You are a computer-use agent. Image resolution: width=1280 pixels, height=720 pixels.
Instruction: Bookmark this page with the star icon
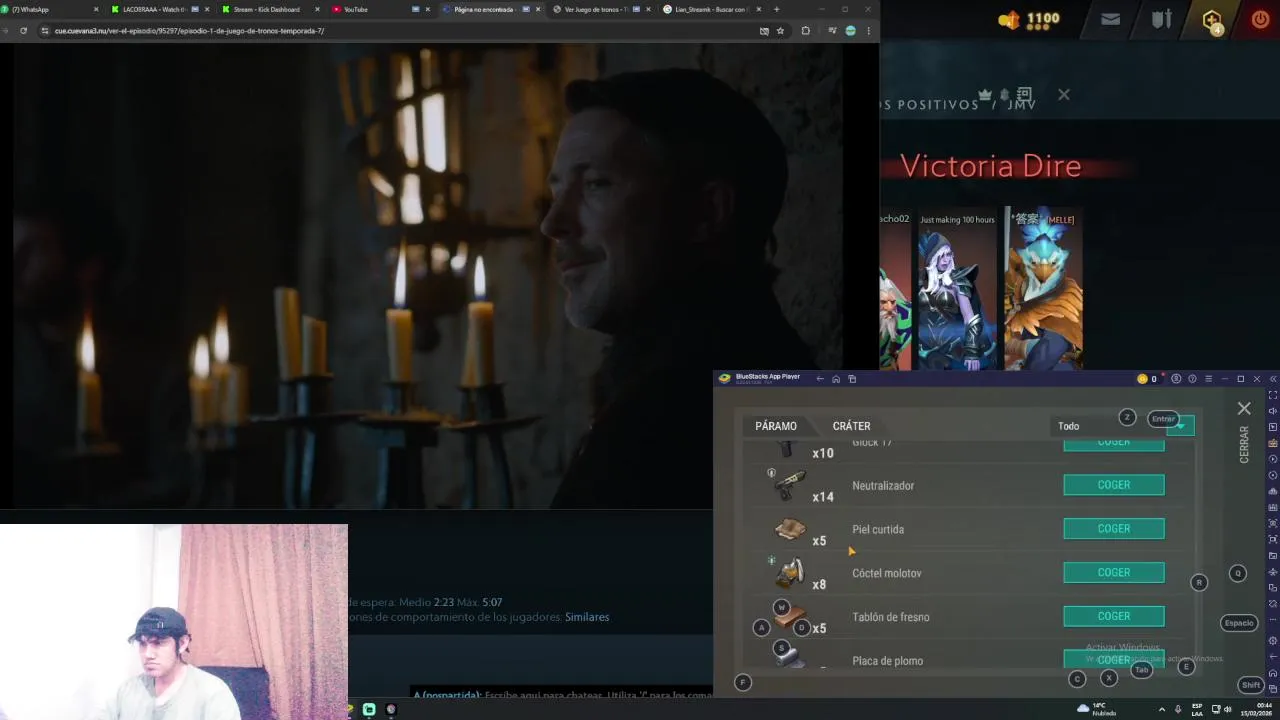780,31
